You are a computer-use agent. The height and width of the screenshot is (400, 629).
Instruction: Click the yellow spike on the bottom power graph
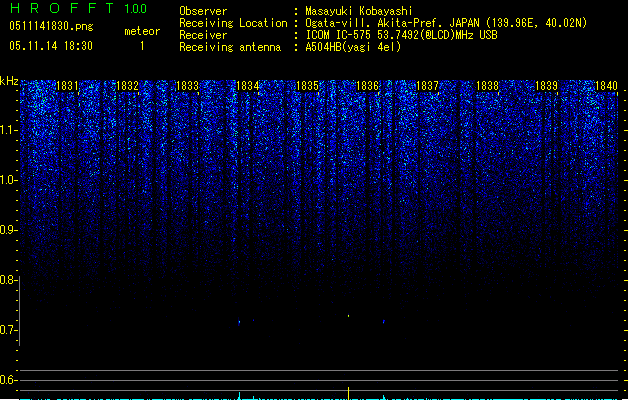[x=348, y=393]
